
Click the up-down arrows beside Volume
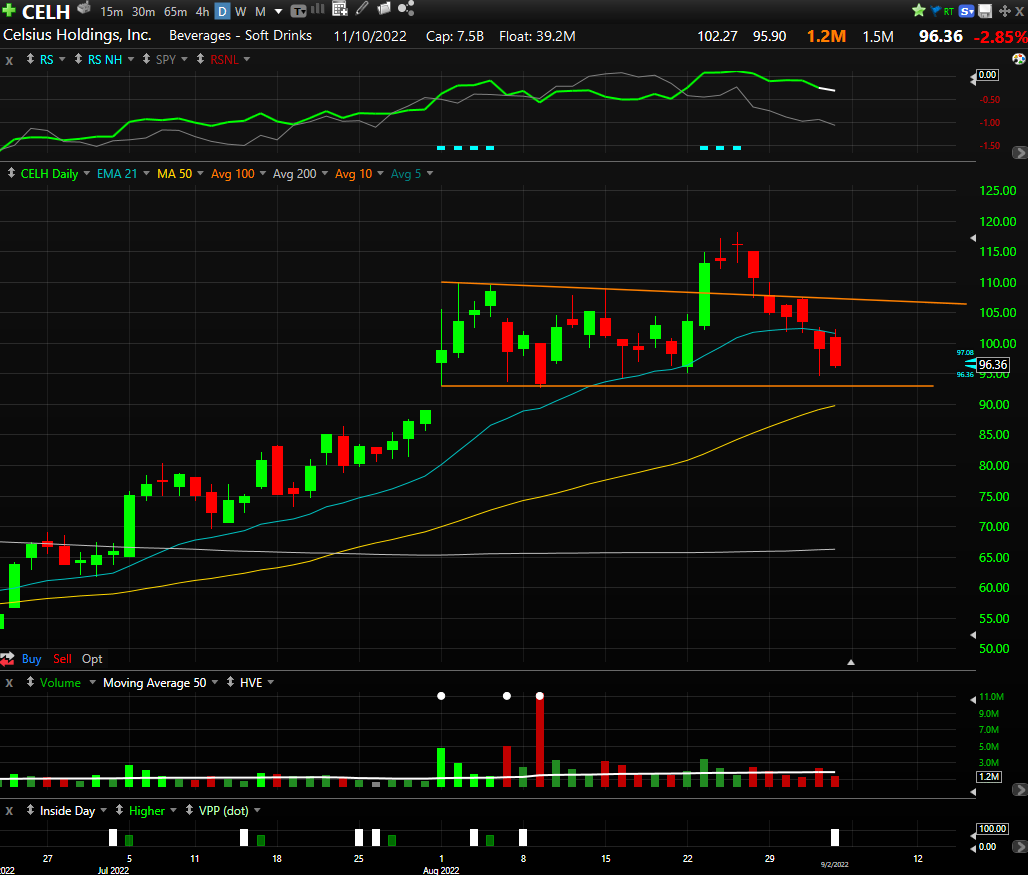coord(30,682)
